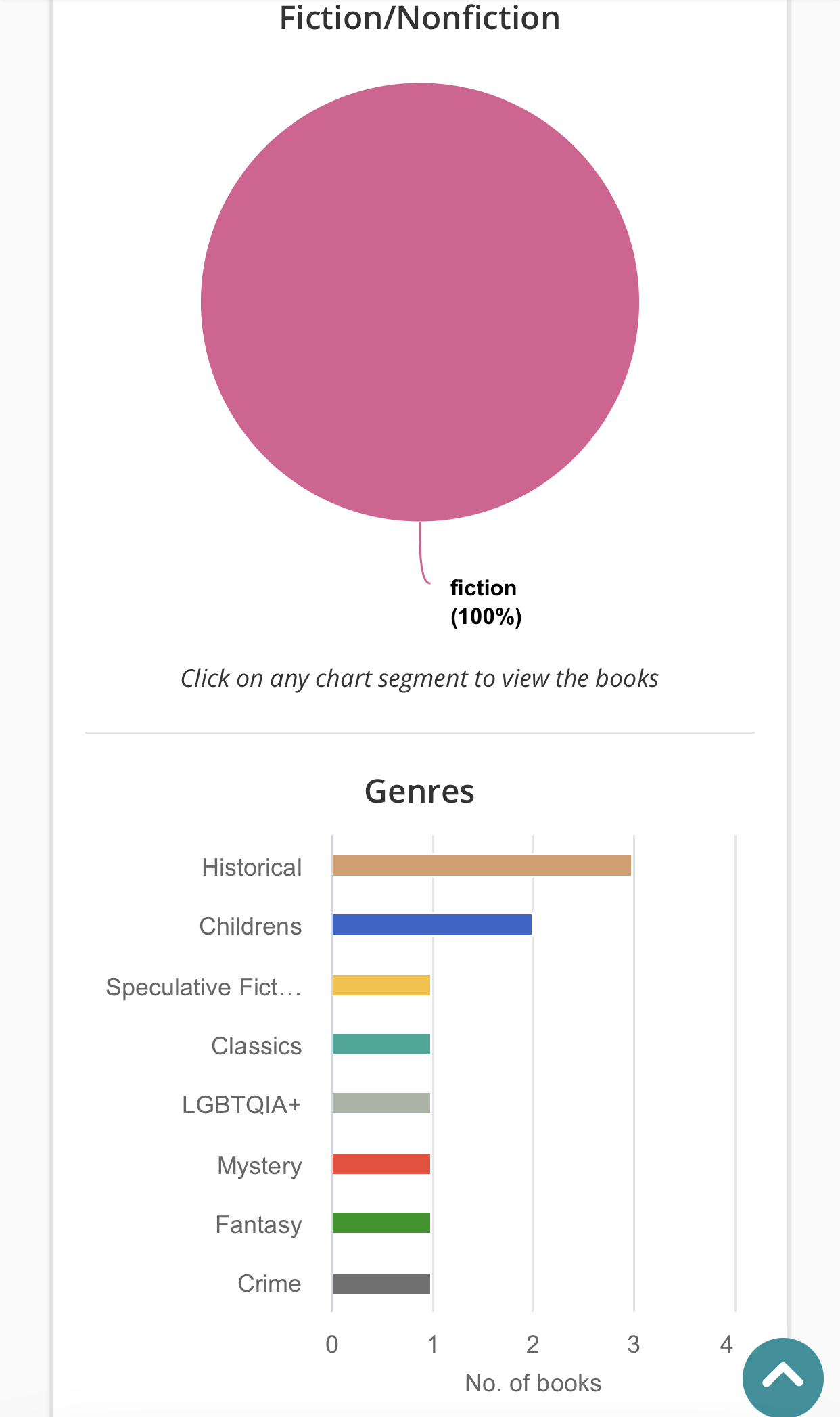The image size is (840, 1417).
Task: Click the truncated Speculative Fict… label
Action: (x=204, y=987)
